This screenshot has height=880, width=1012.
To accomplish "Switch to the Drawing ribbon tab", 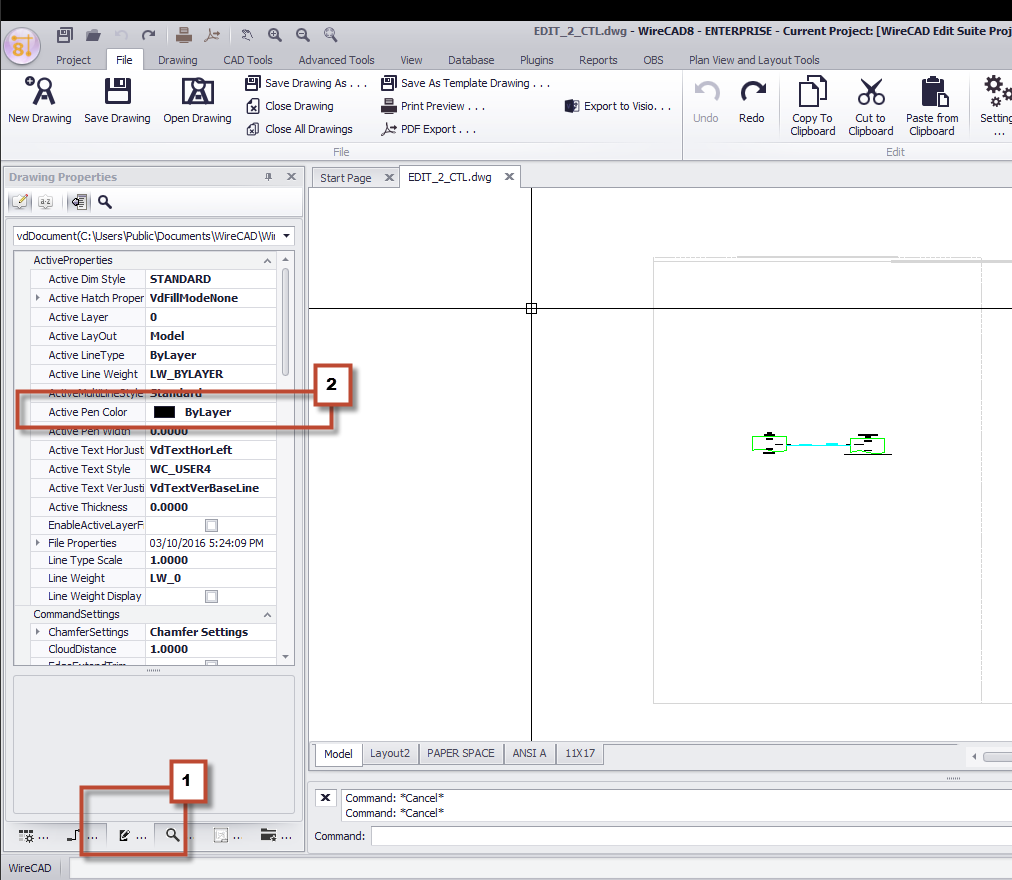I will coord(177,60).
